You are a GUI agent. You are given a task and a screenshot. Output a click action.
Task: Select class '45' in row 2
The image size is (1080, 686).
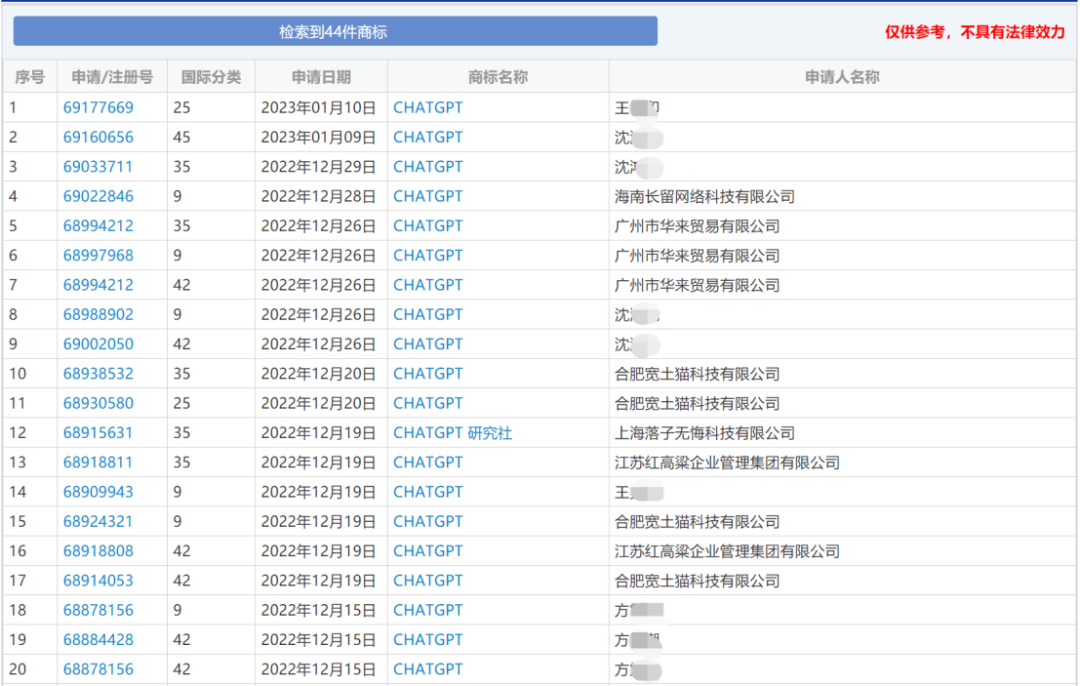(182, 138)
